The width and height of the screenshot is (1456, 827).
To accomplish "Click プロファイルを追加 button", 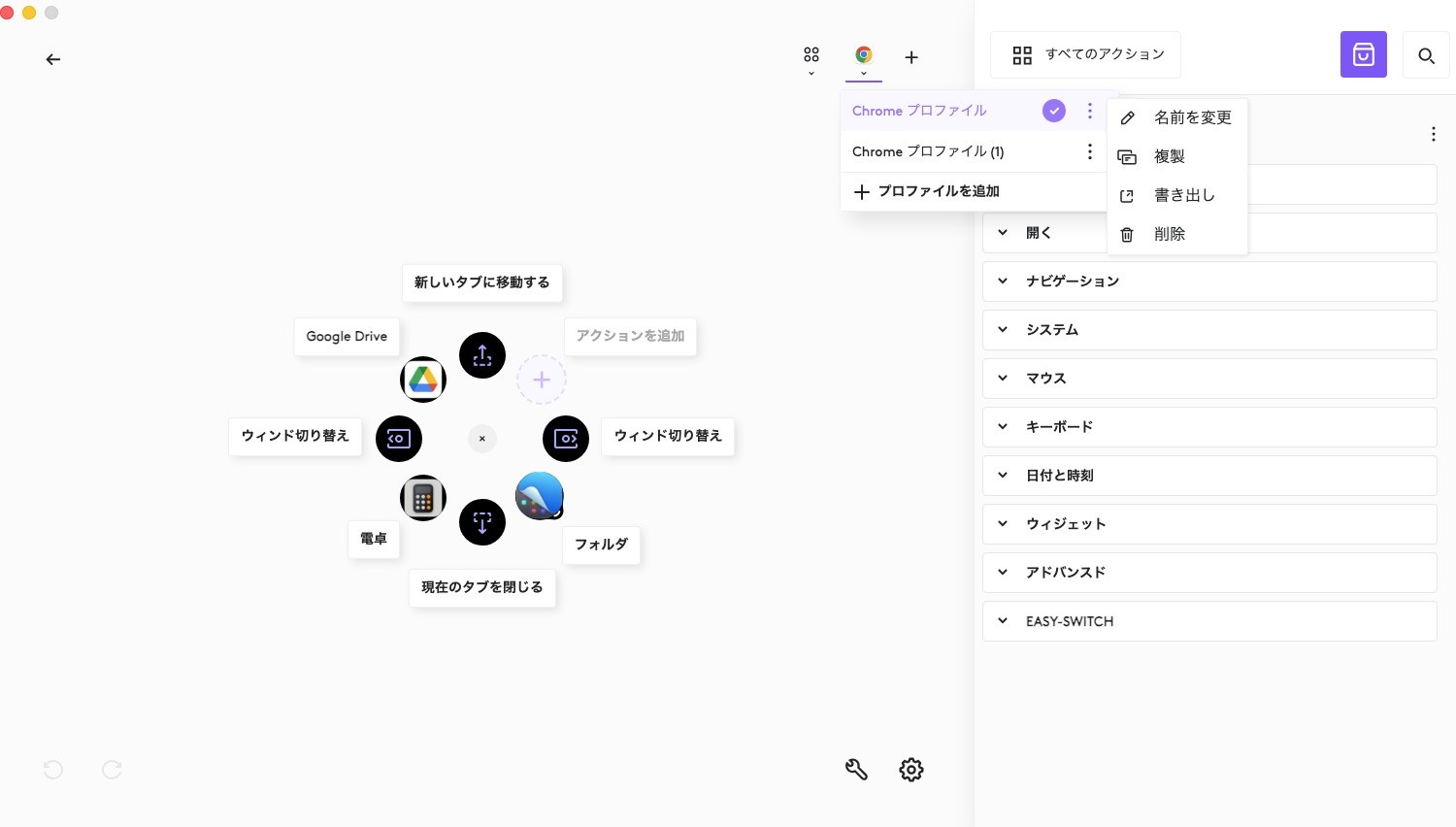I will (974, 191).
